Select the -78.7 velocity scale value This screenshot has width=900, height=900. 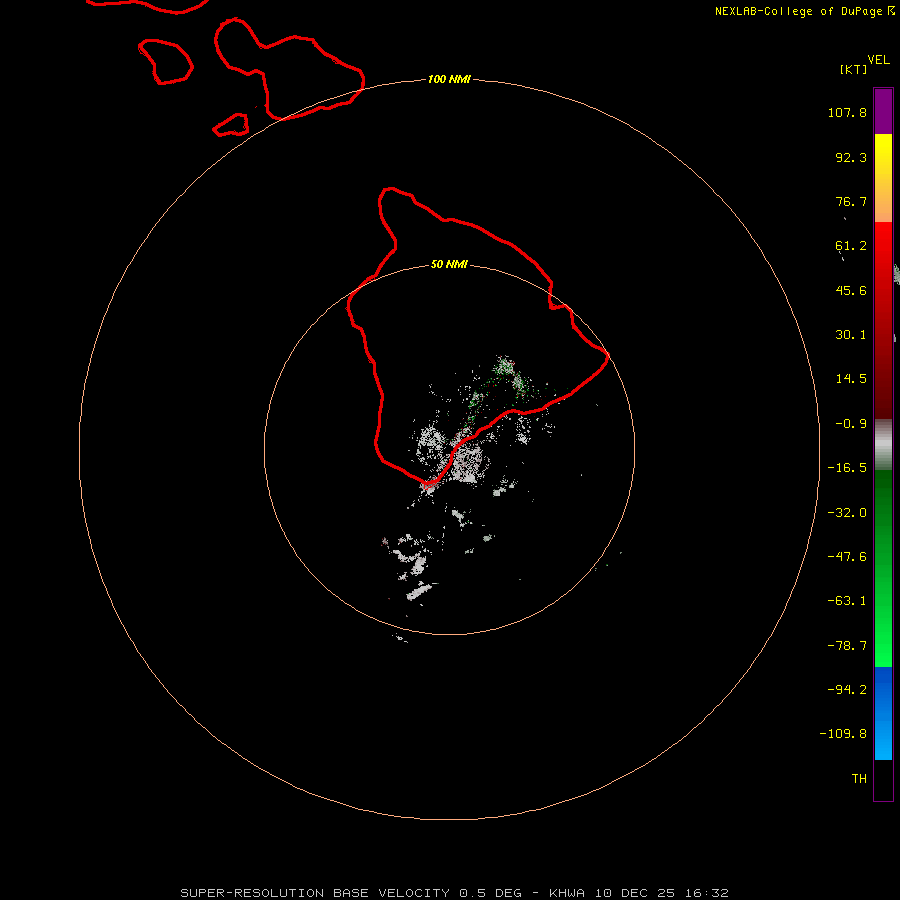tap(847, 646)
